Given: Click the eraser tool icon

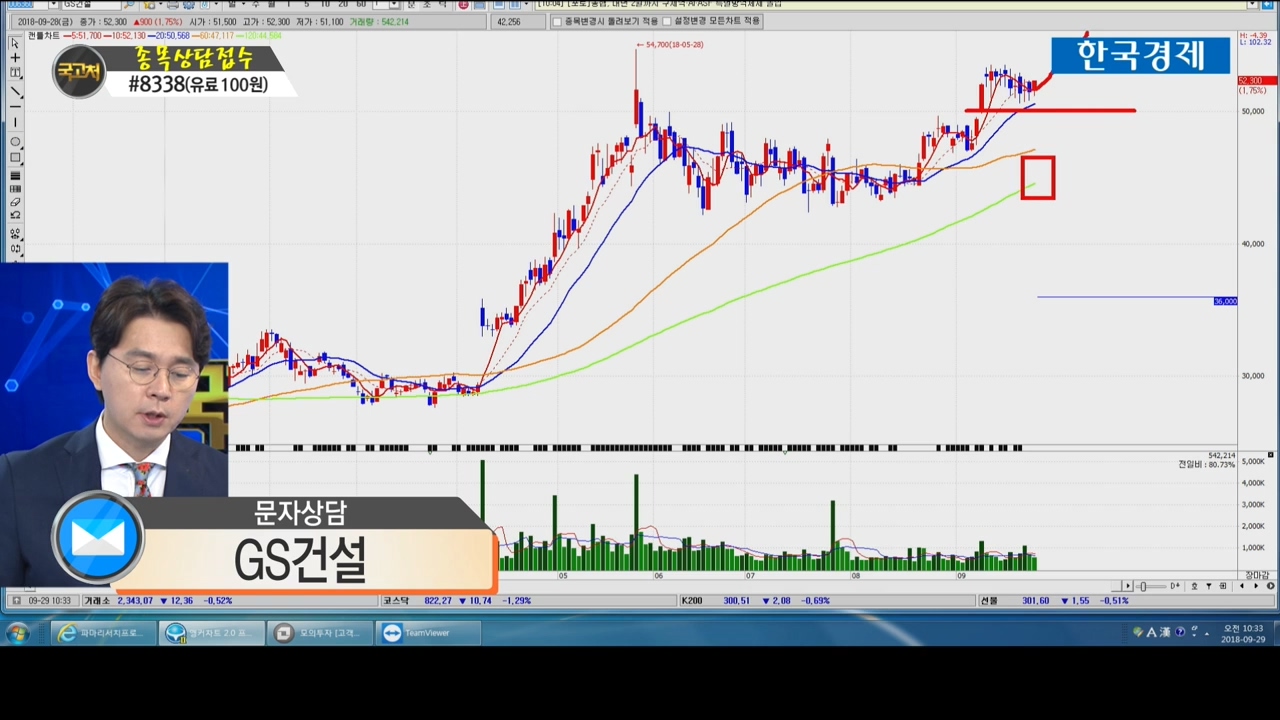Looking at the screenshot, I should 15,202.
